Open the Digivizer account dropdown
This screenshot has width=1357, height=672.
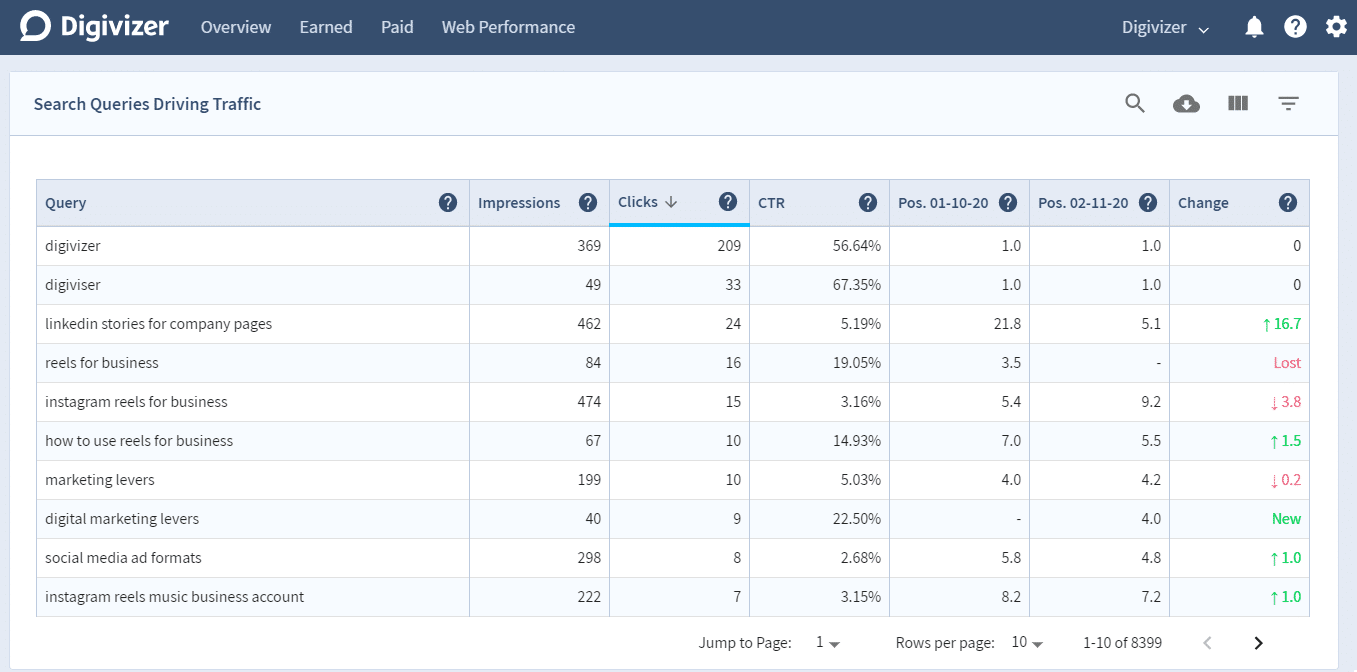pos(1165,27)
